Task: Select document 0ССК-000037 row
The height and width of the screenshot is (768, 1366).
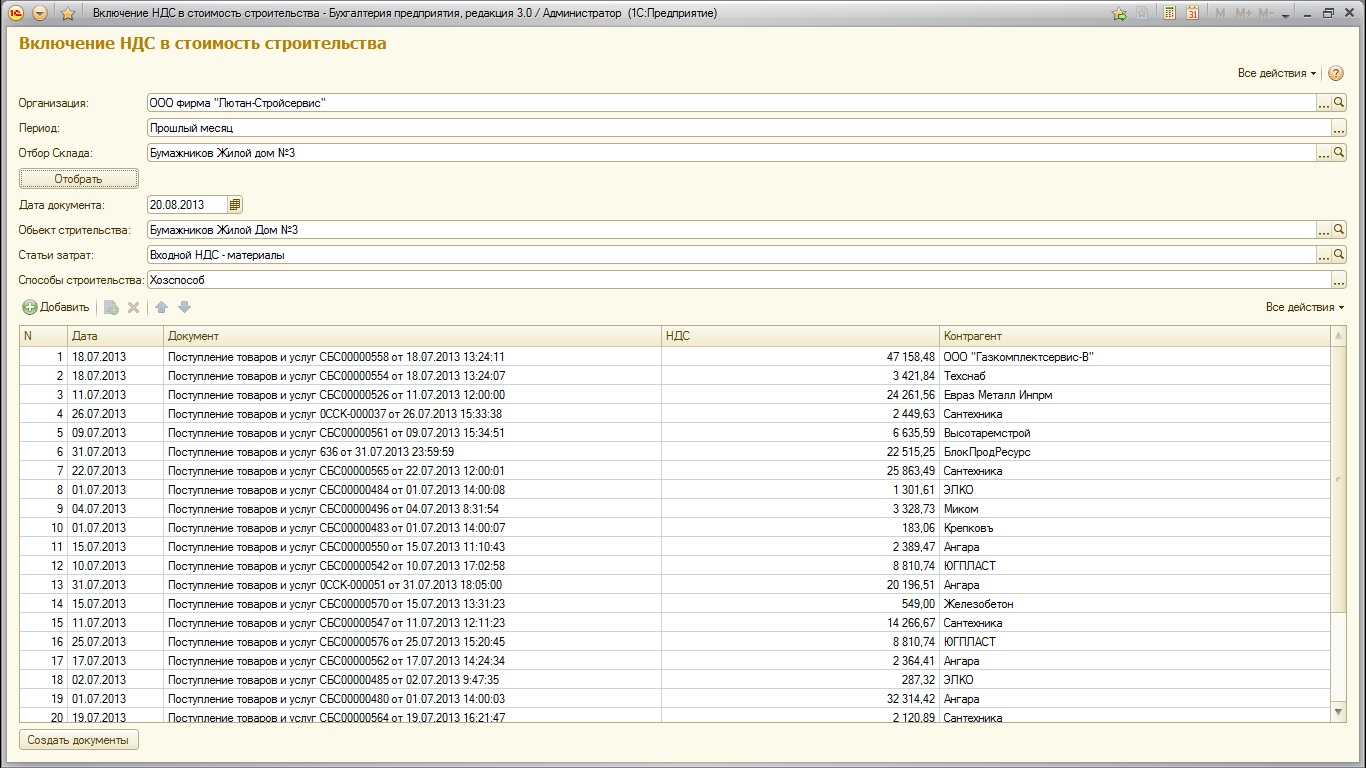Action: pos(412,414)
